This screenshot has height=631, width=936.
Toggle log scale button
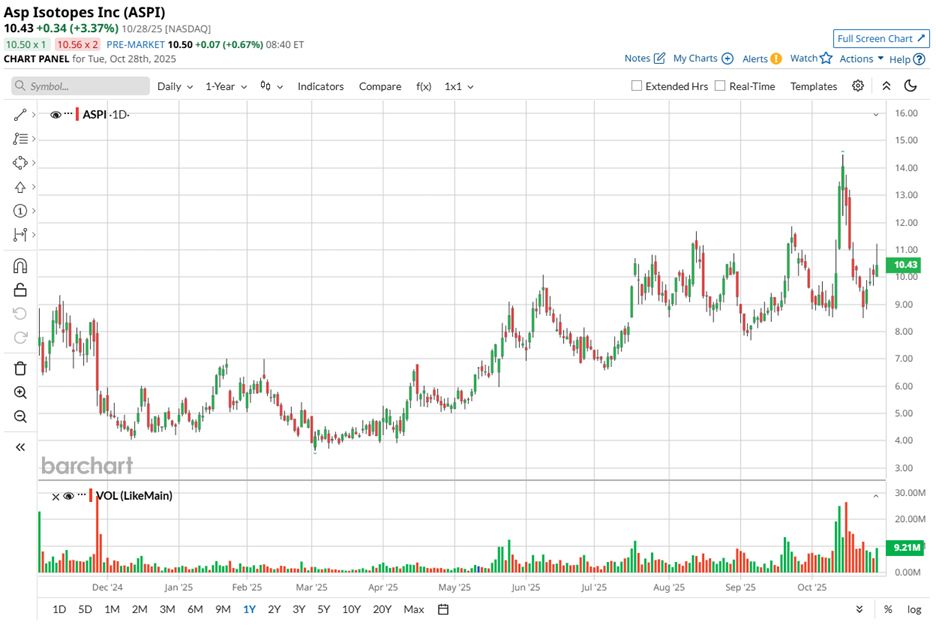[x=914, y=610]
